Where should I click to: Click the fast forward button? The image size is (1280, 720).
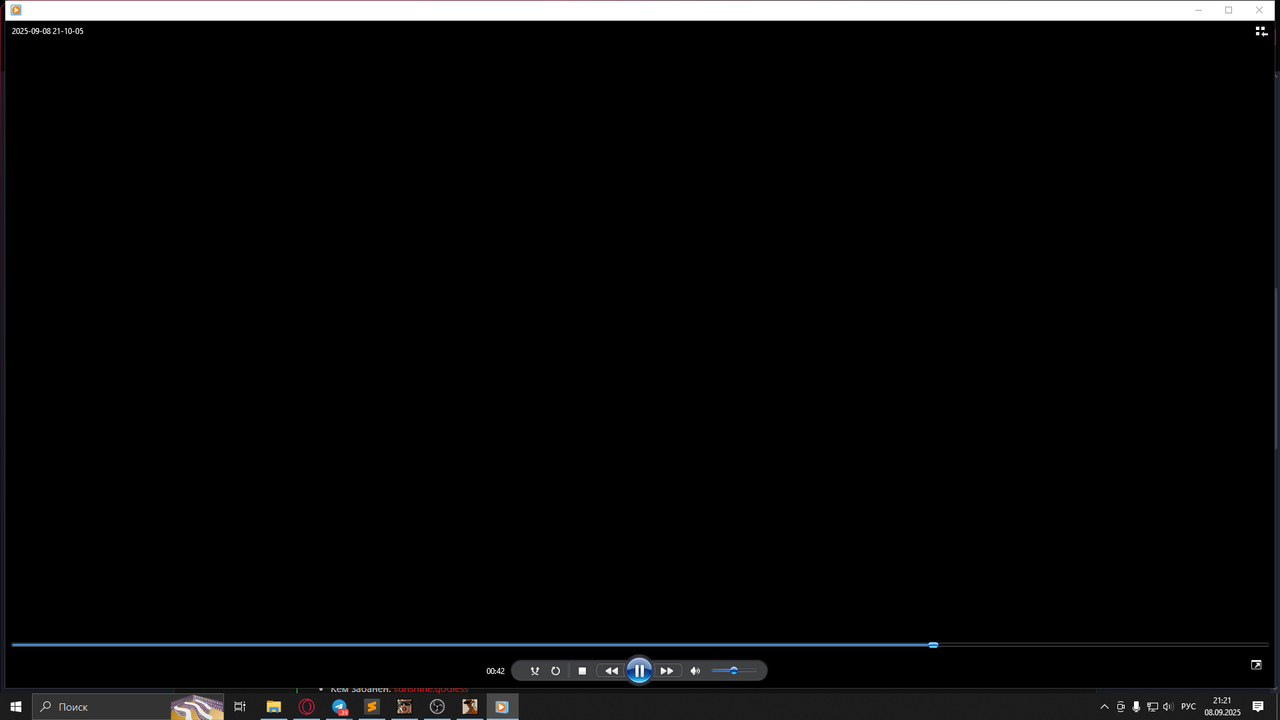[x=667, y=671]
